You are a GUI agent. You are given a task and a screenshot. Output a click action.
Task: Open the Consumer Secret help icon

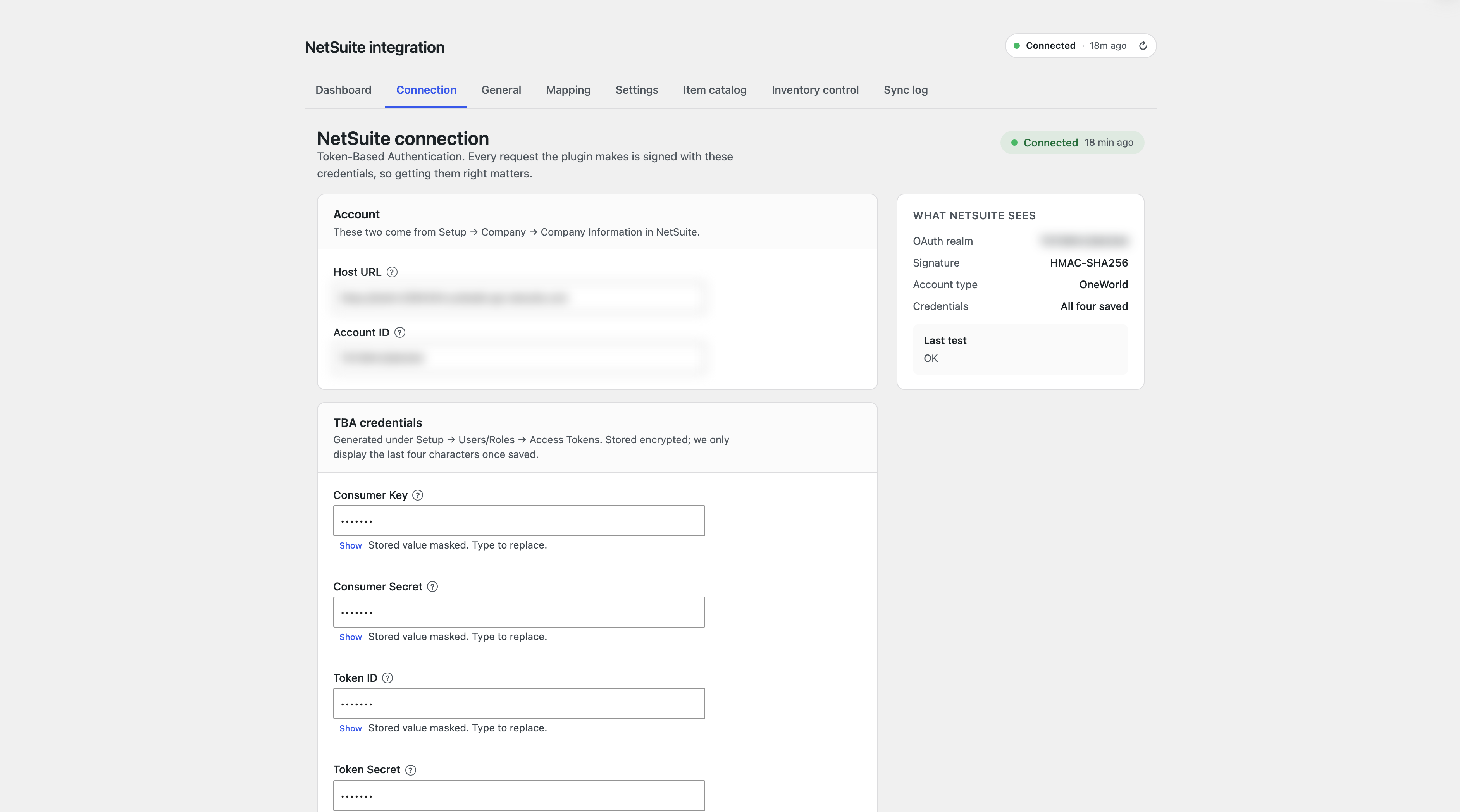pos(432,587)
